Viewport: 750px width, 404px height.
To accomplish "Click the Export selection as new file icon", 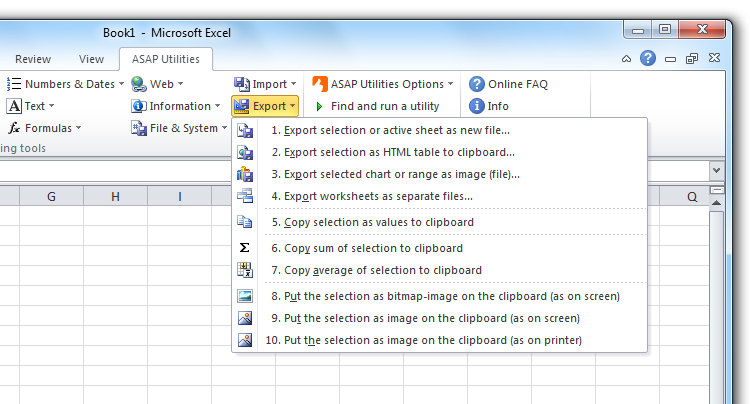I will click(245, 130).
